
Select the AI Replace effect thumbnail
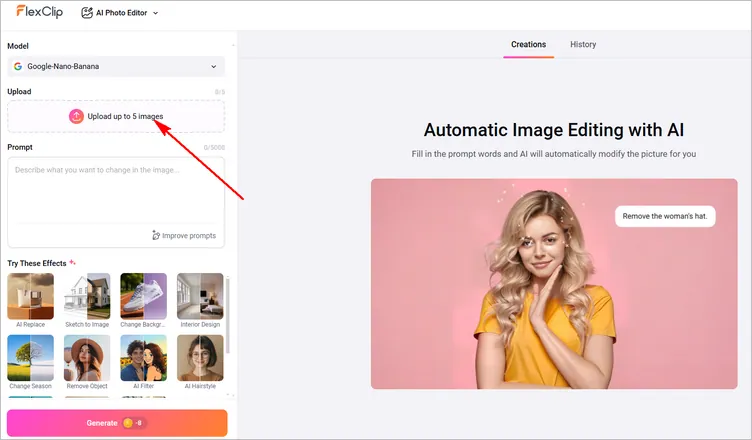[31, 296]
